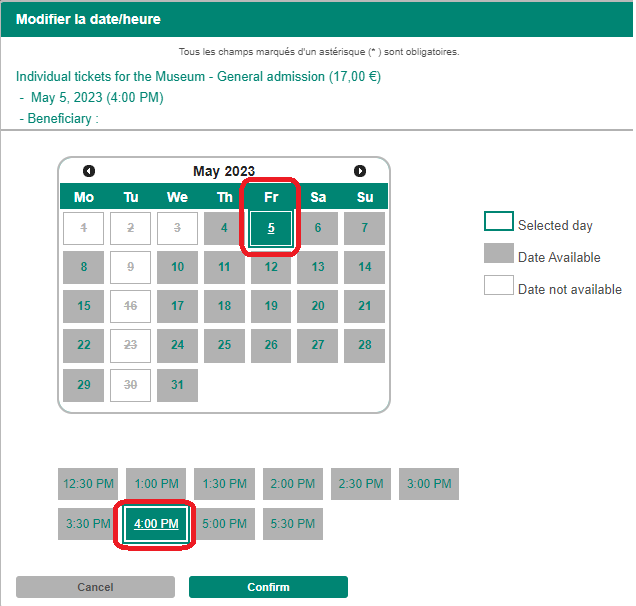The height and width of the screenshot is (606, 636).
Task: Choose May 18 on calendar
Action: pyautogui.click(x=224, y=306)
